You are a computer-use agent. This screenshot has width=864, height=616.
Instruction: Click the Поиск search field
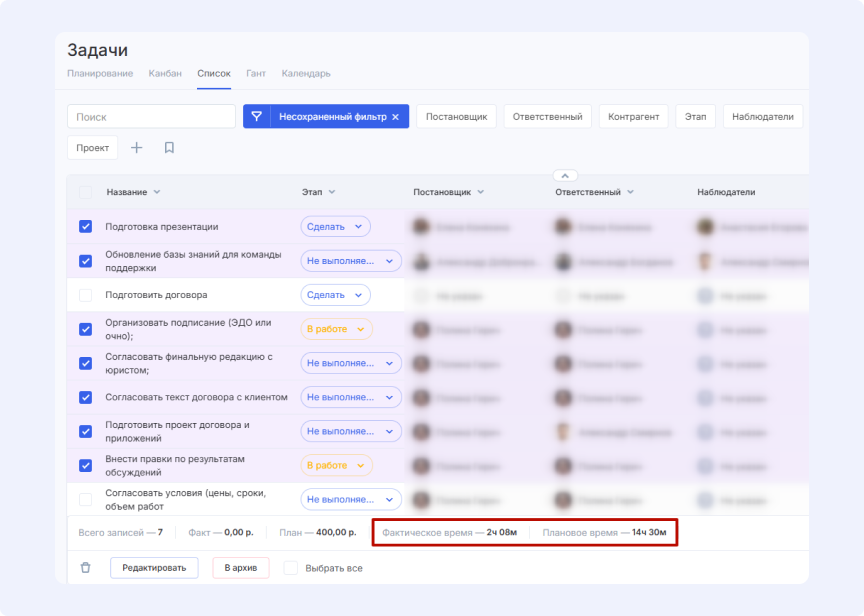pyautogui.click(x=151, y=117)
